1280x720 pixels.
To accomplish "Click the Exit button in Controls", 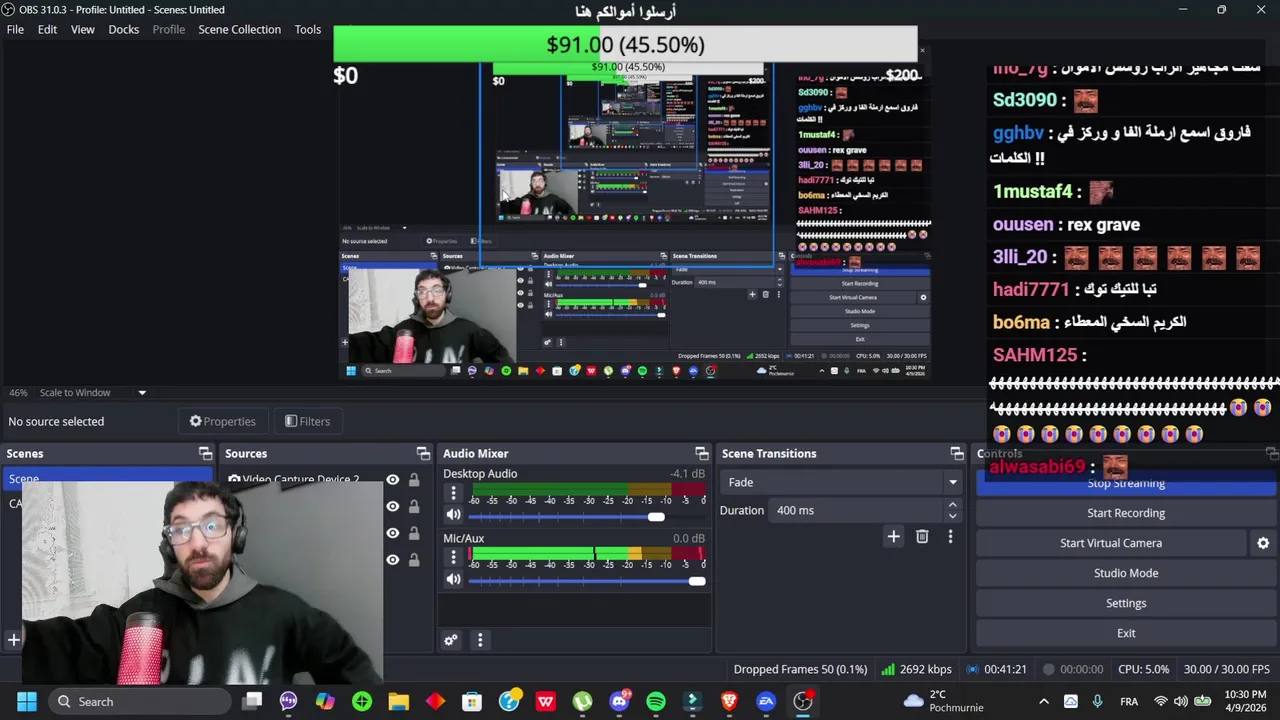I will (1126, 633).
